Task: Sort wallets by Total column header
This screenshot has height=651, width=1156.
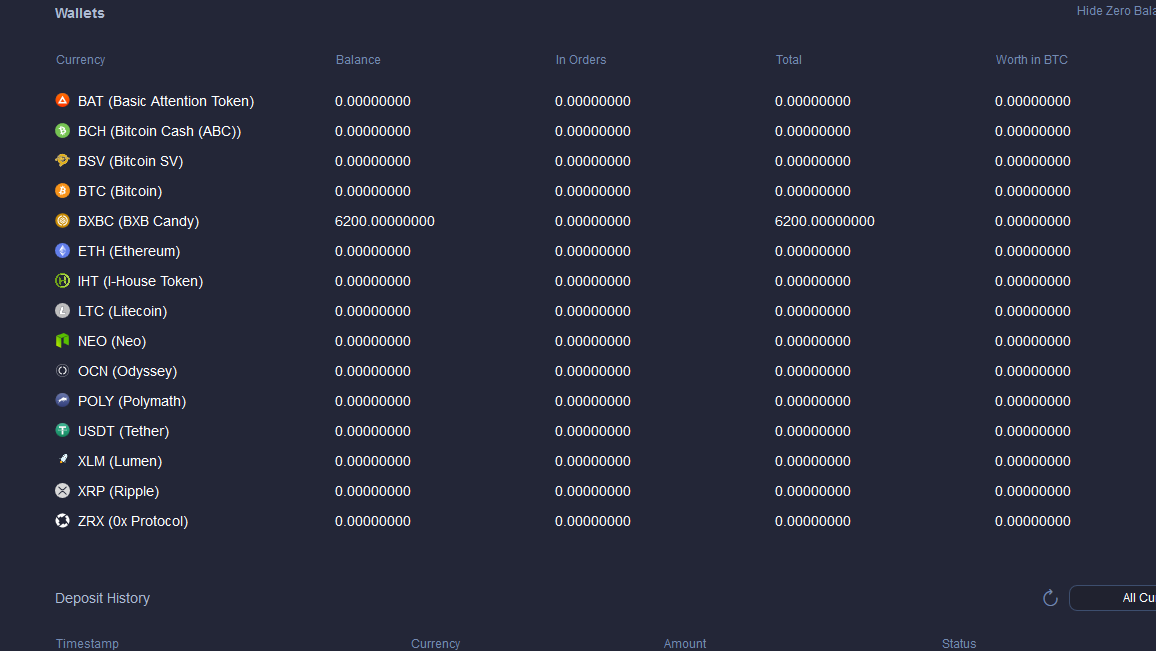Action: coord(789,60)
